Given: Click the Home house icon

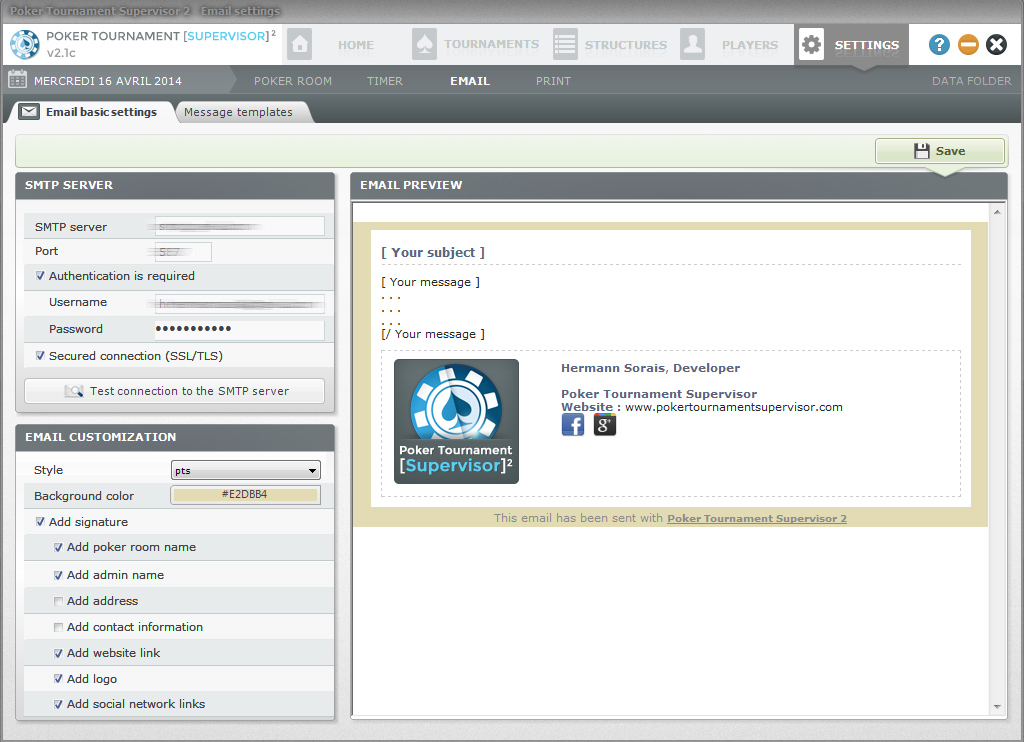Looking at the screenshot, I should coord(299,45).
